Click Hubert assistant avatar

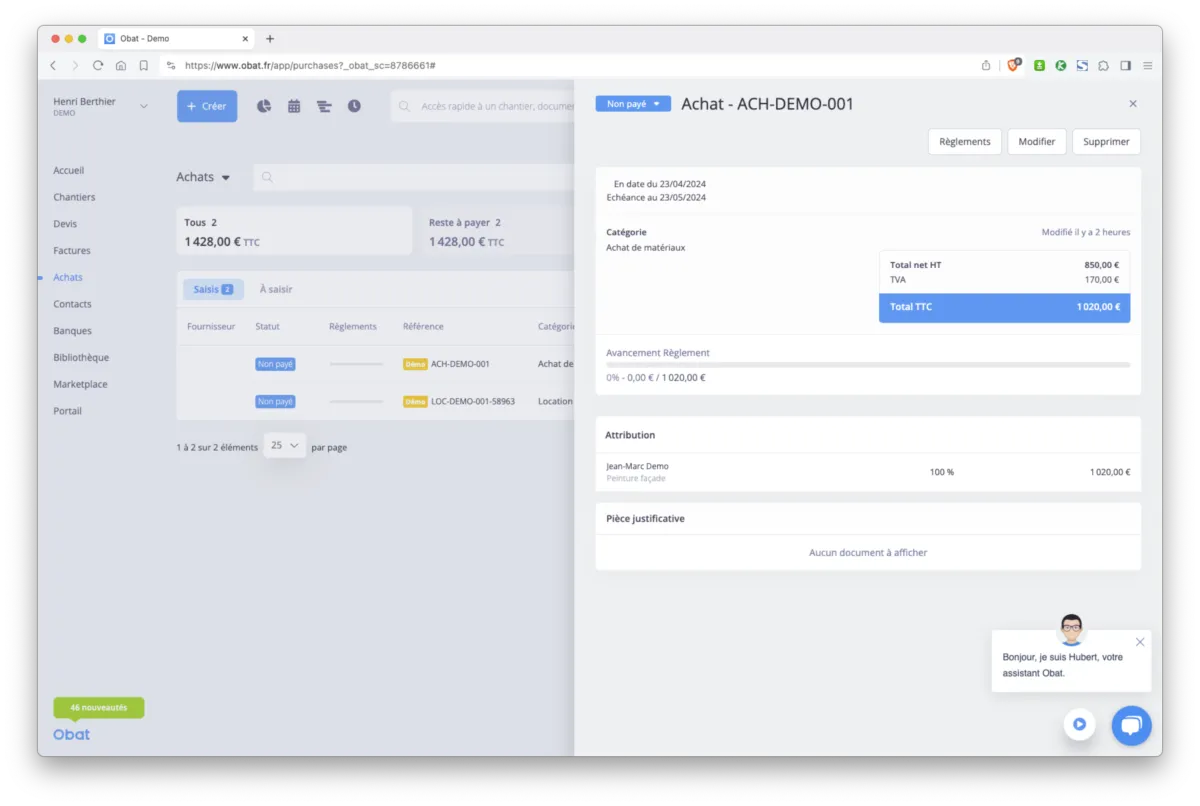coord(1072,630)
